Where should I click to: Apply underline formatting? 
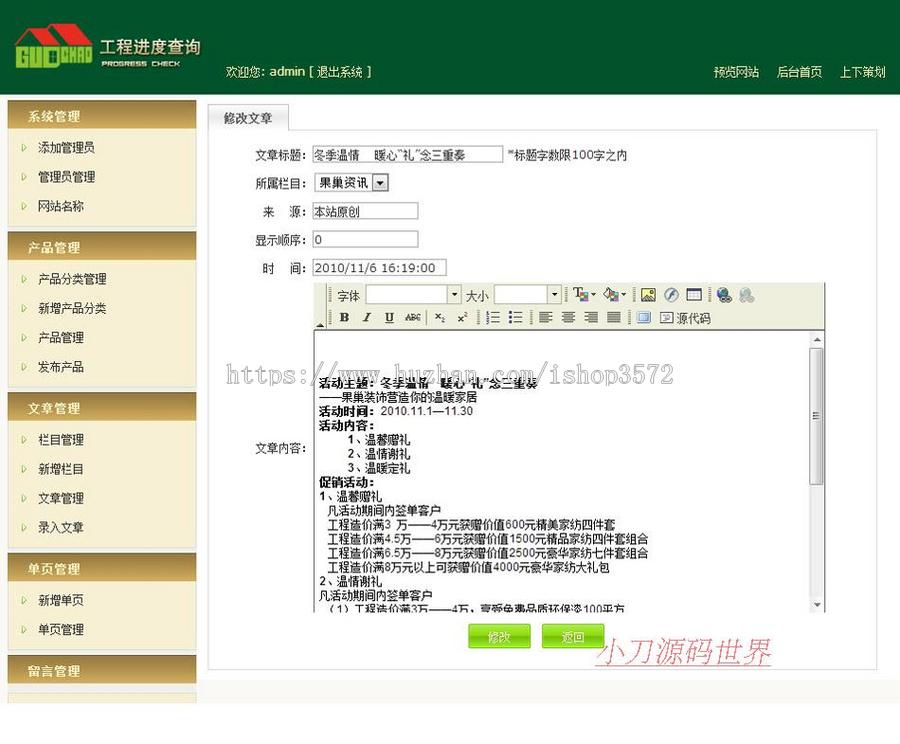click(x=389, y=317)
